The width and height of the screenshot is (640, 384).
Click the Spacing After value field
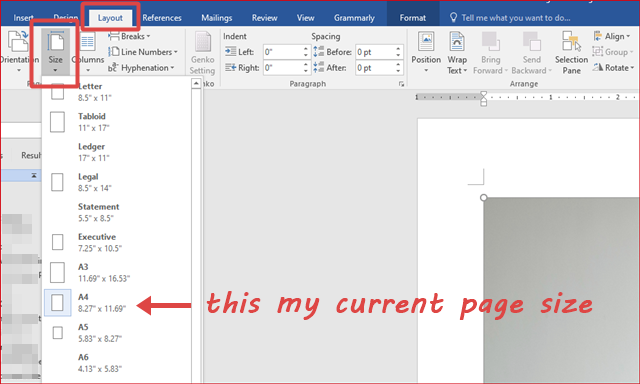click(x=376, y=68)
